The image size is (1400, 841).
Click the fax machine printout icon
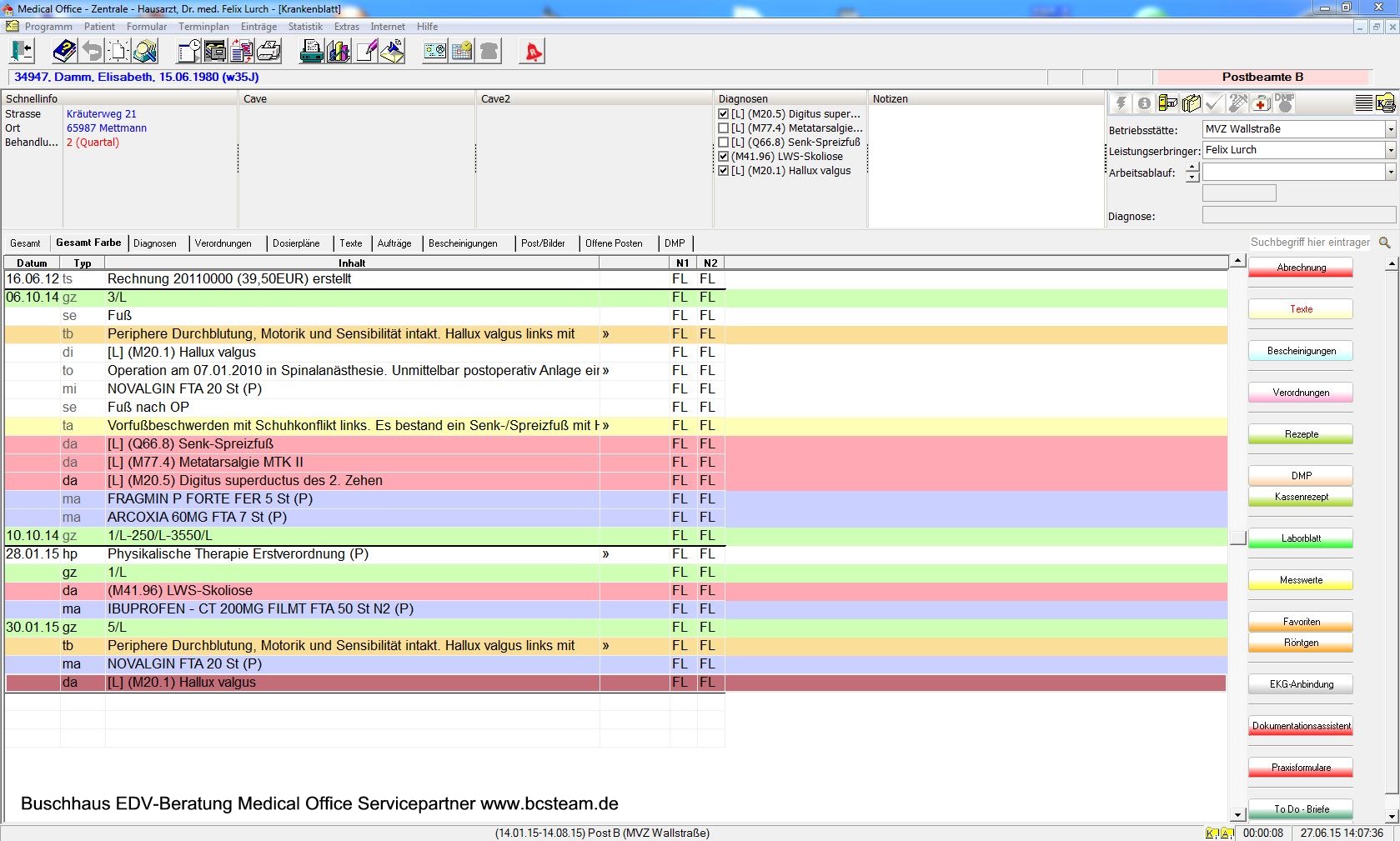pyautogui.click(x=312, y=52)
